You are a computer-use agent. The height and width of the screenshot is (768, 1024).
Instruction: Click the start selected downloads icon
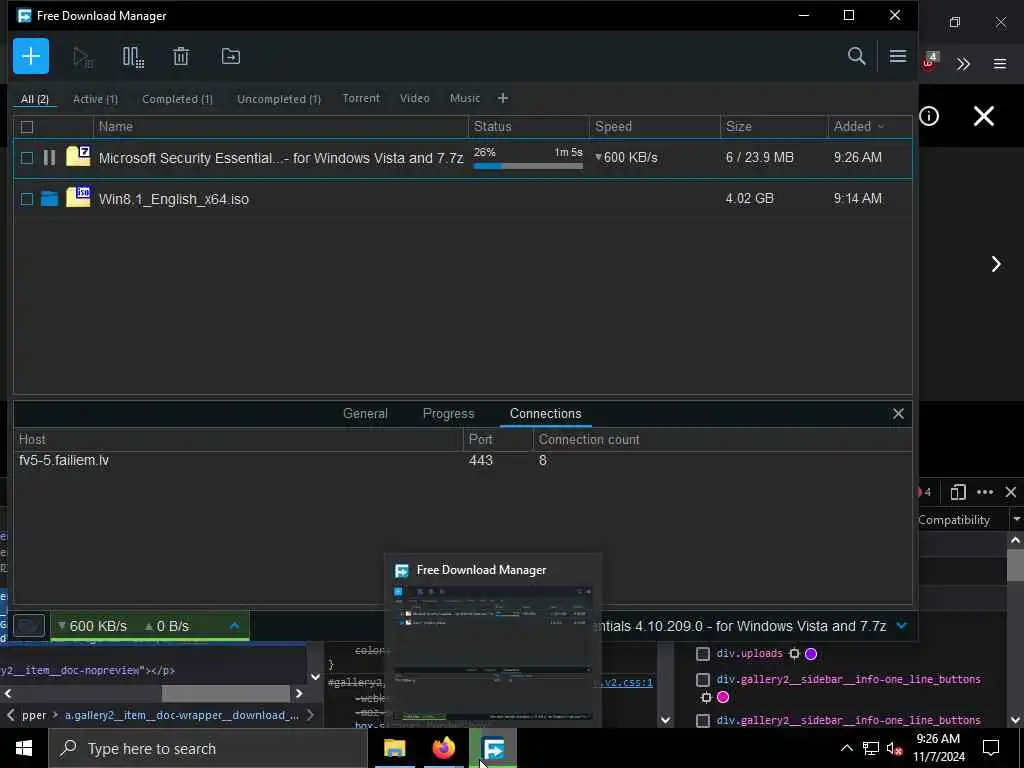[83, 57]
